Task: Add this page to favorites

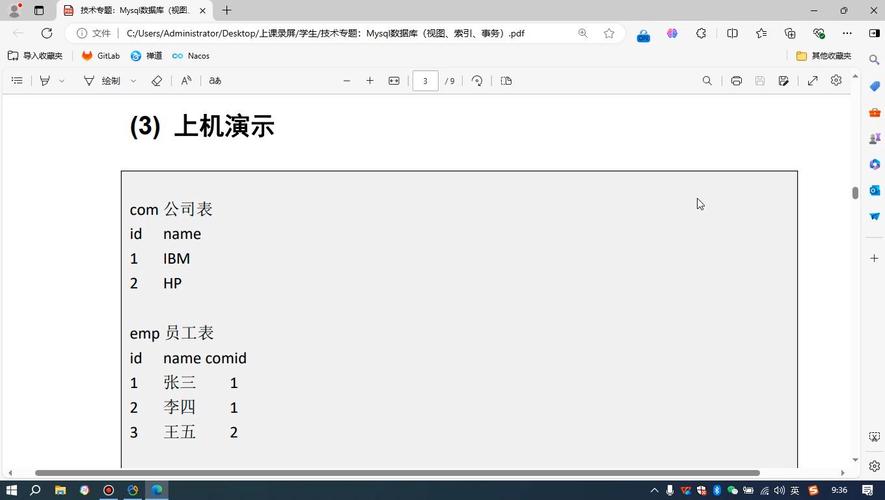Action: click(608, 33)
